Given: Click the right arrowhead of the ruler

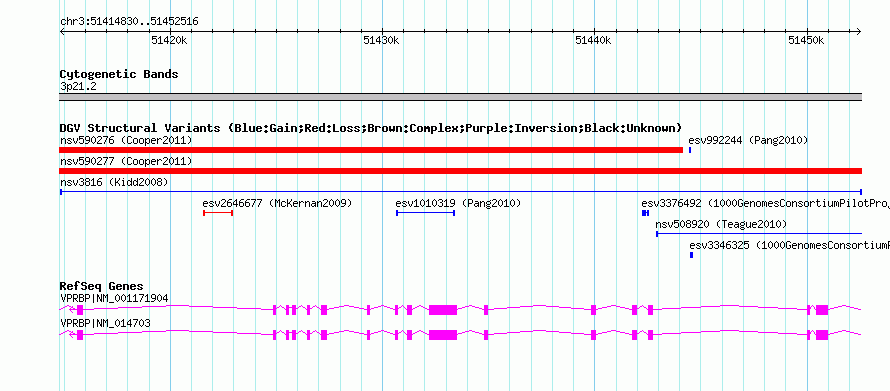Looking at the screenshot, I should (x=859, y=31).
